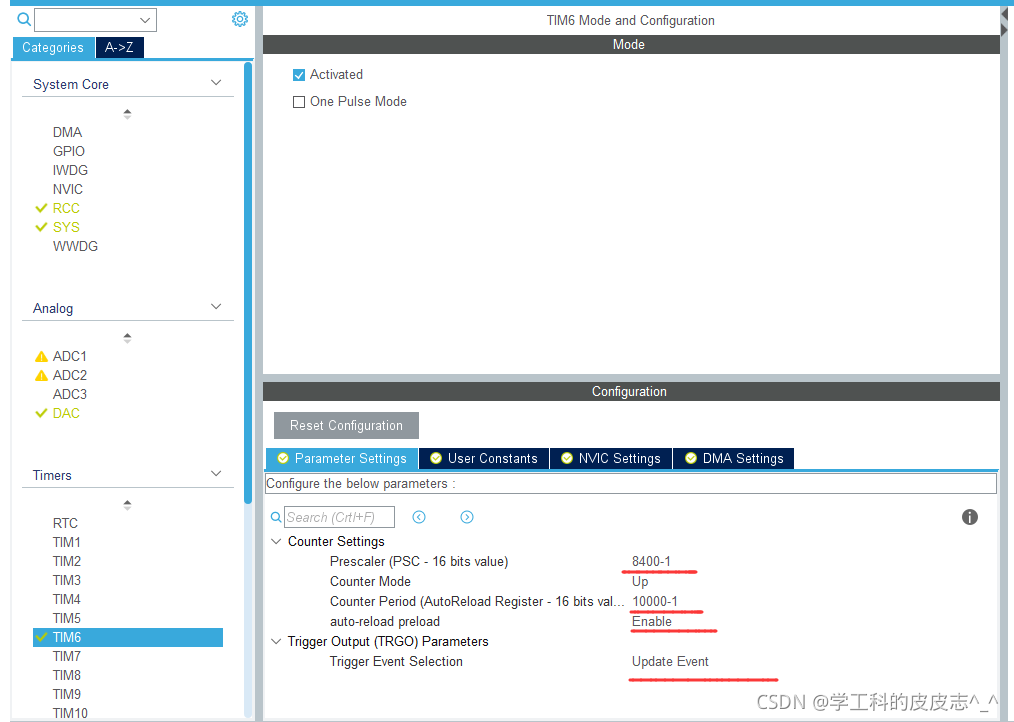Switch to the Categories tab
1014x722 pixels.
pyautogui.click(x=53, y=47)
